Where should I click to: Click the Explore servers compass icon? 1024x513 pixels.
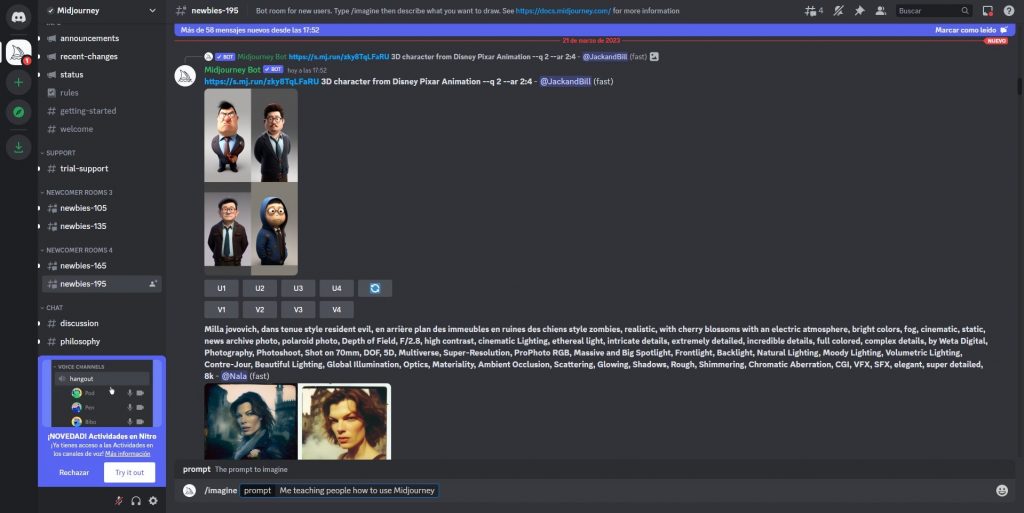click(x=18, y=112)
